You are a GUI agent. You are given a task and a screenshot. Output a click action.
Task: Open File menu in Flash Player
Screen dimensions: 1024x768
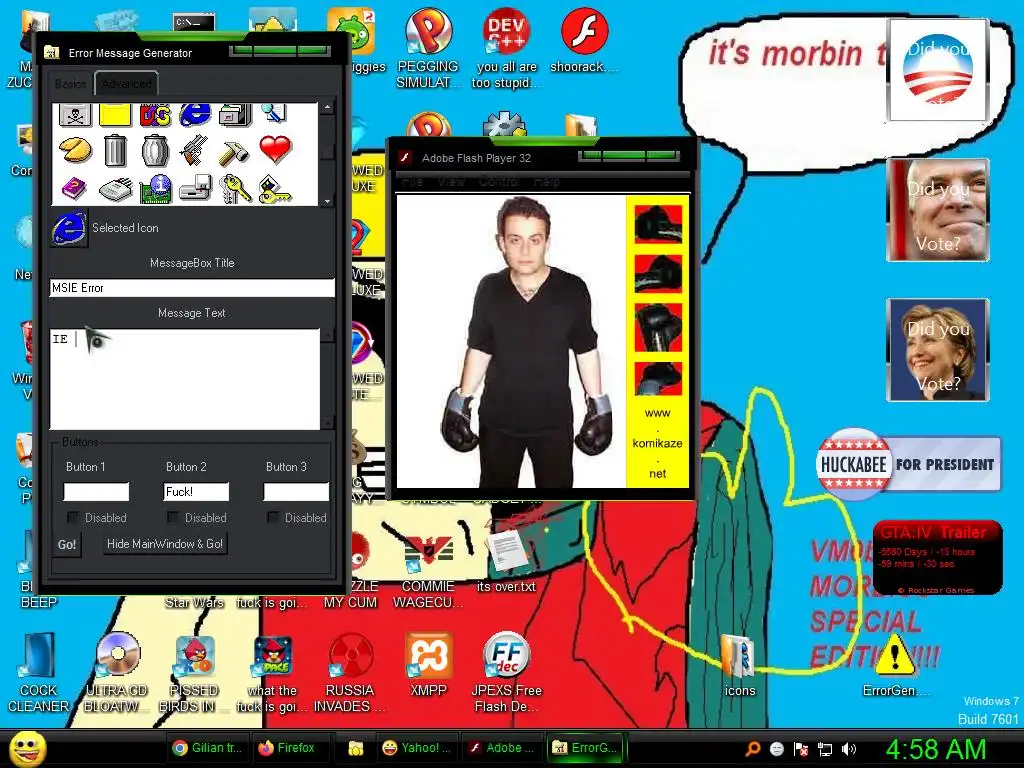coord(411,182)
